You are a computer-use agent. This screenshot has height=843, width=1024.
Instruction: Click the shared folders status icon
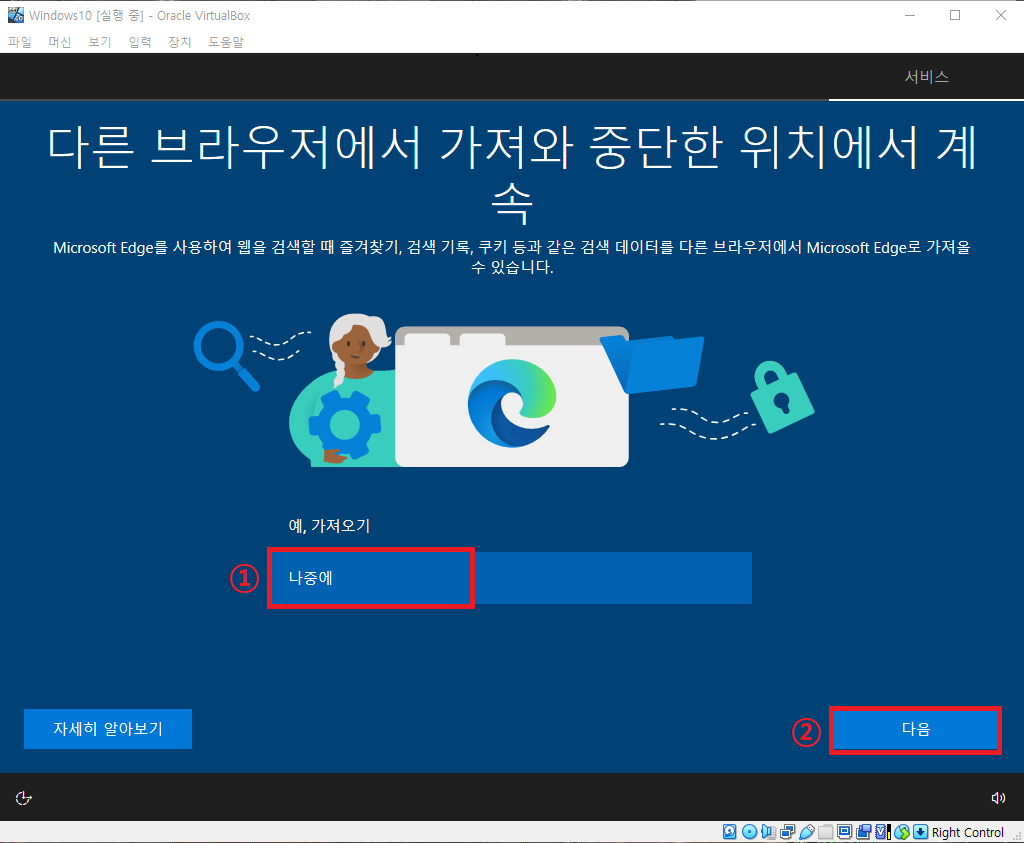tap(825, 831)
